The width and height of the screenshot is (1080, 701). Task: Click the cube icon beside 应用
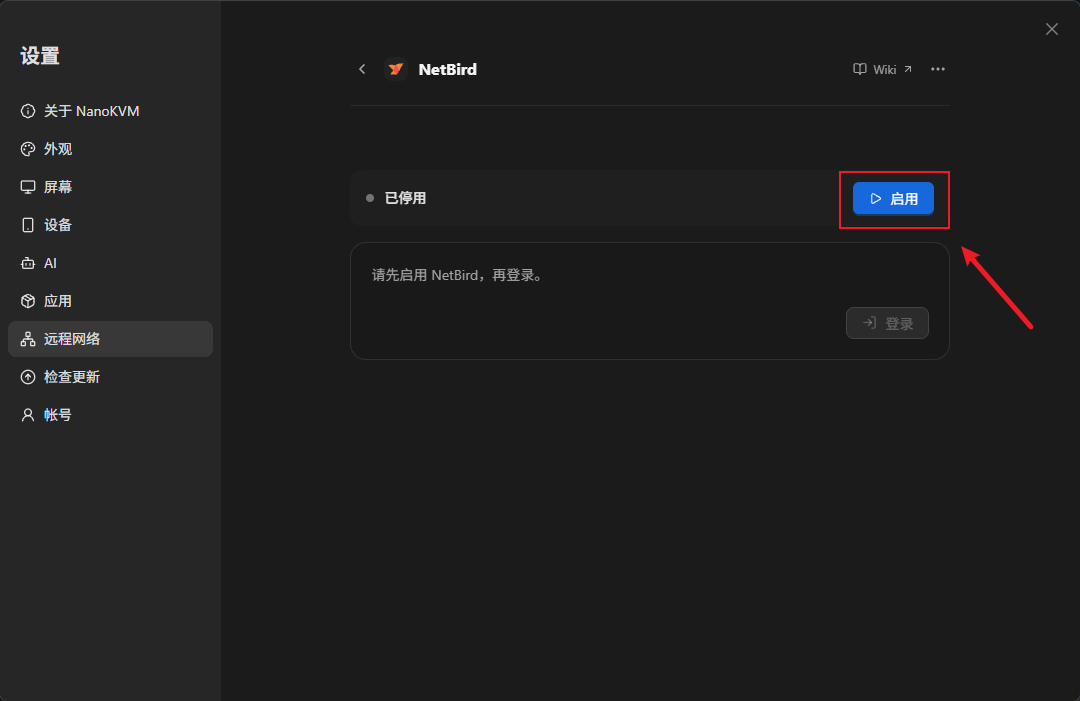coord(28,301)
